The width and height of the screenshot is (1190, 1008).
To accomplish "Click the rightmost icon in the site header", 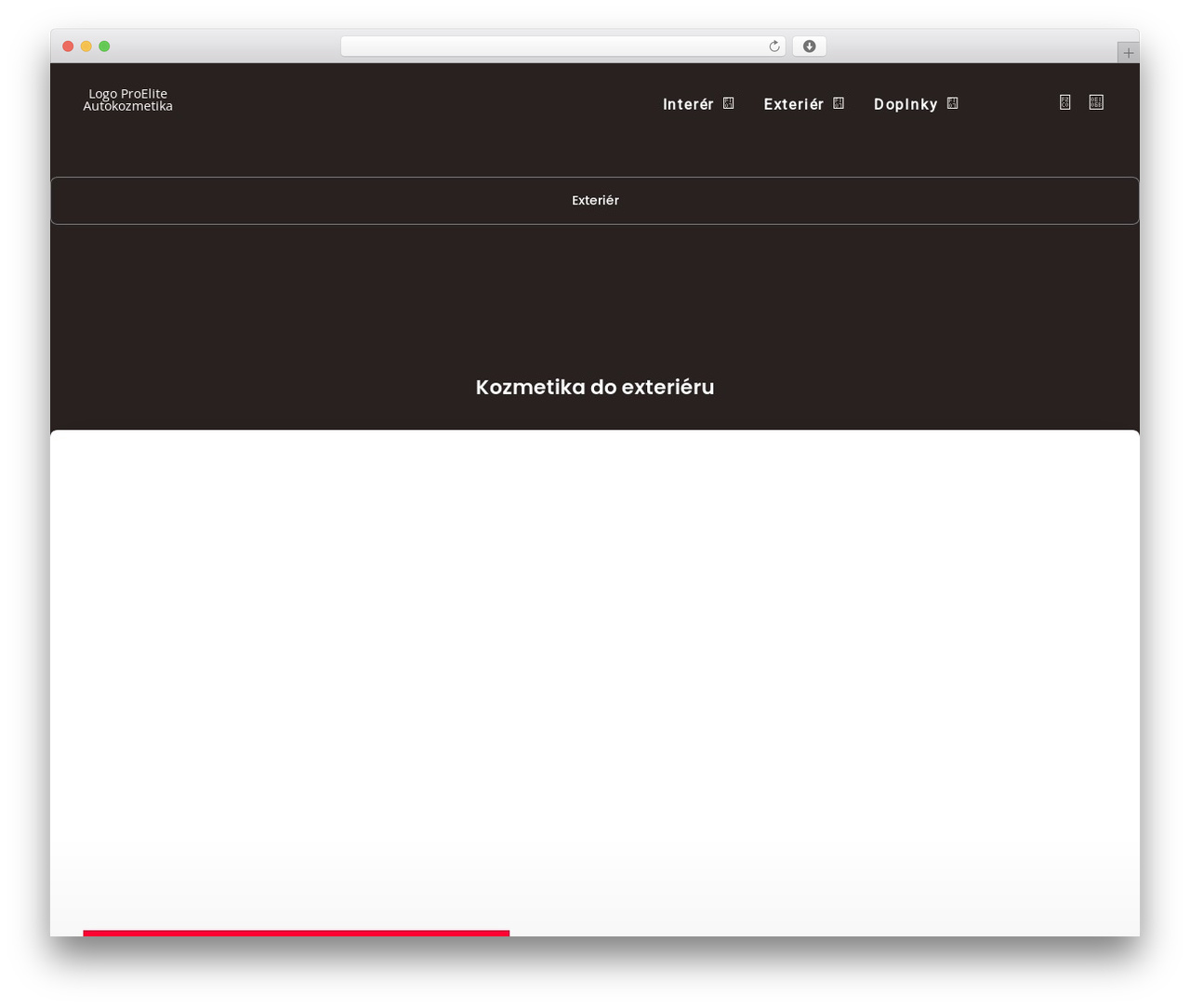I will [x=1096, y=102].
